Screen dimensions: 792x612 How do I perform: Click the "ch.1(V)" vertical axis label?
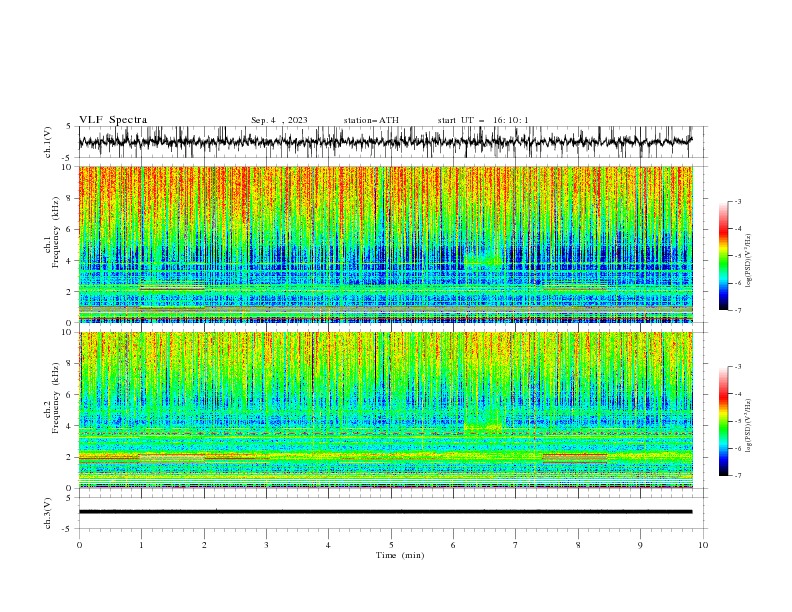48,142
